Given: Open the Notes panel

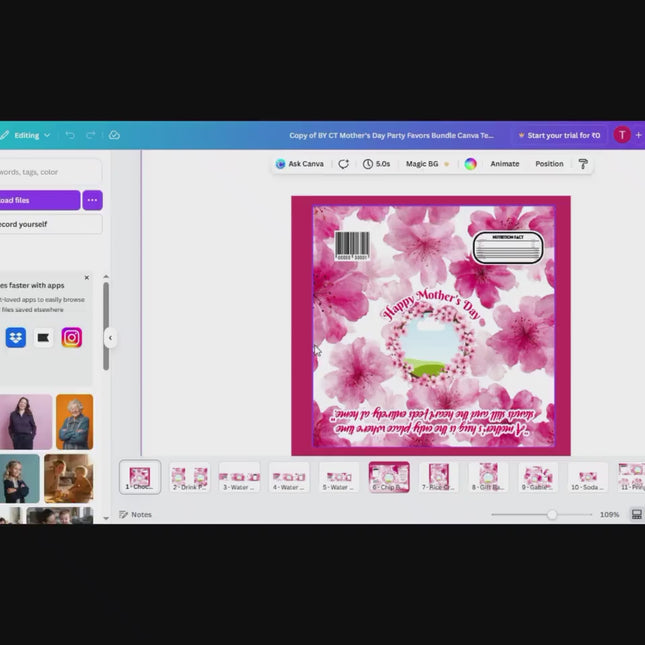Looking at the screenshot, I should coord(136,514).
